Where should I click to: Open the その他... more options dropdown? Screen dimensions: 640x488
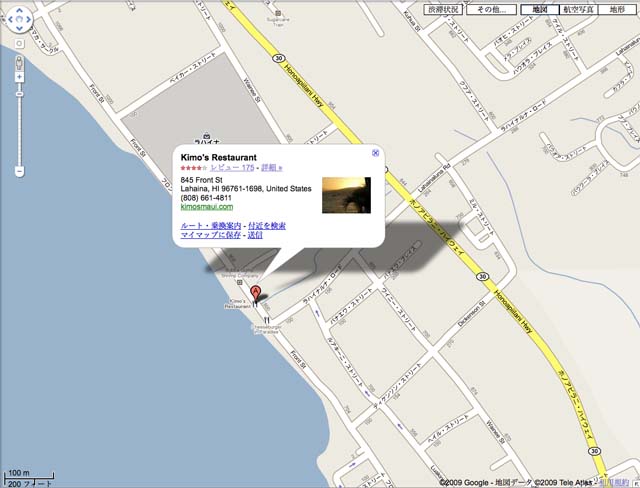(x=491, y=9)
